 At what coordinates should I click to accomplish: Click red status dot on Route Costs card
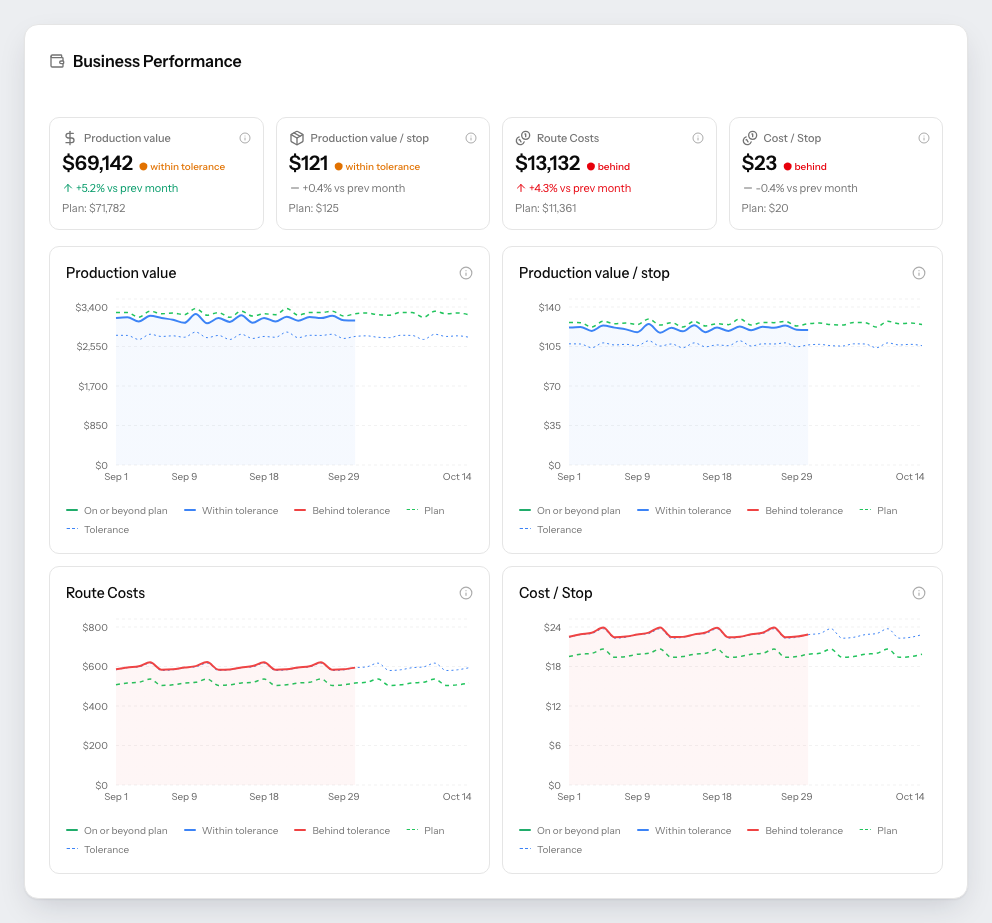[591, 167]
